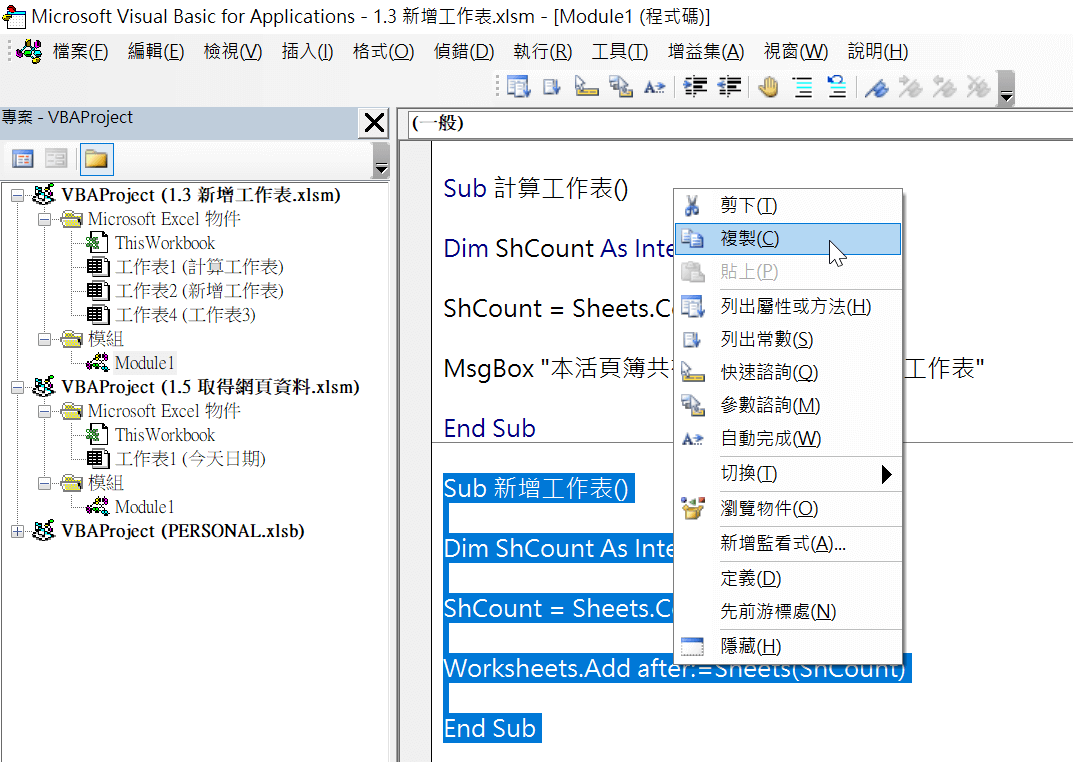Image resolution: width=1073 pixels, height=762 pixels.
Task: Select 工作表4 (工作表3) in project tree
Action: pyautogui.click(x=185, y=315)
